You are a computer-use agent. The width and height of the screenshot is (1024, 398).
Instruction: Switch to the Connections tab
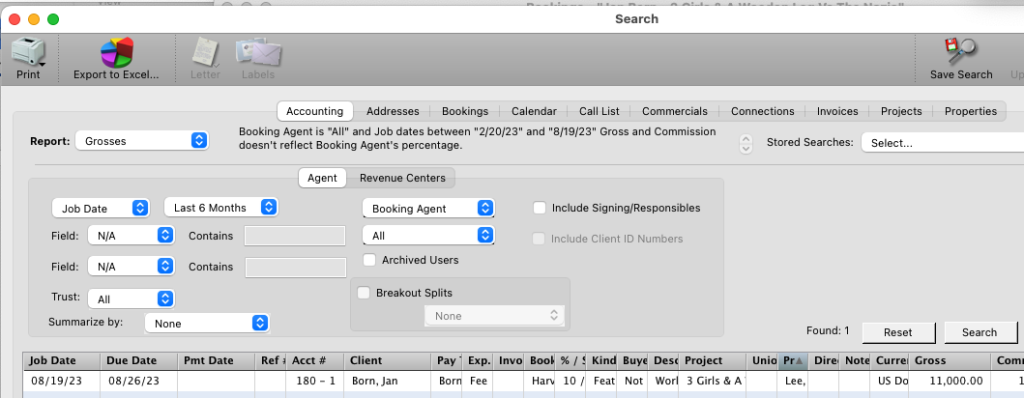(x=763, y=111)
